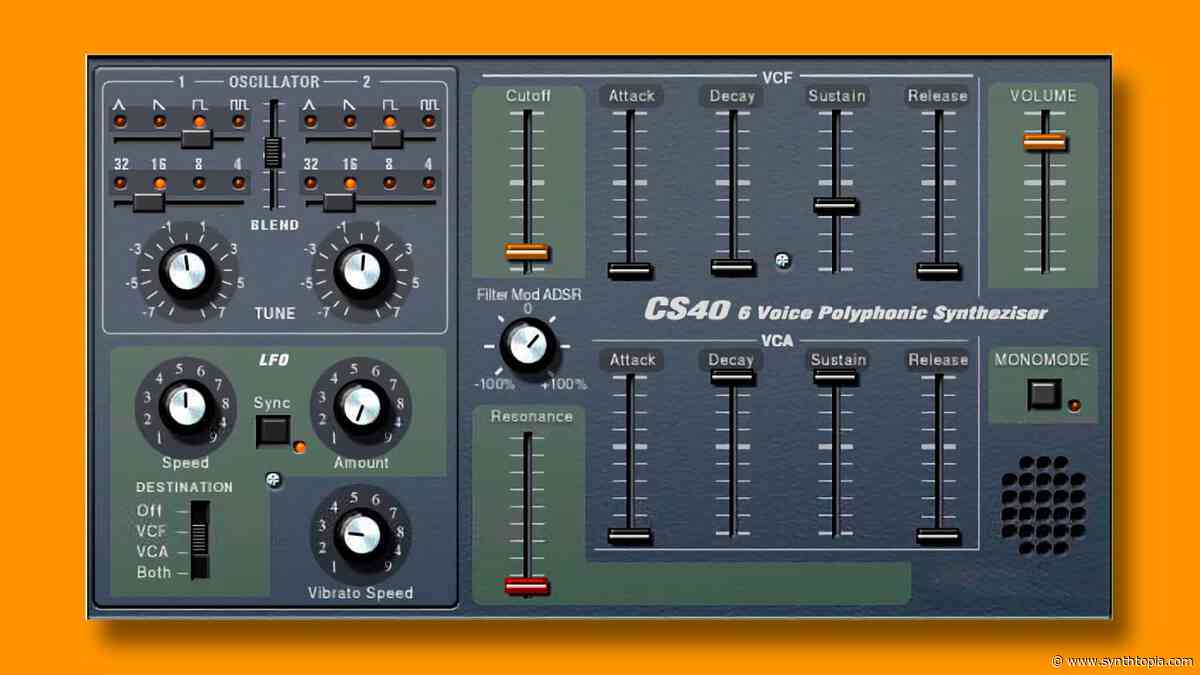The image size is (1200, 675).
Task: Set LFO destination to Off
Action: tap(150, 510)
